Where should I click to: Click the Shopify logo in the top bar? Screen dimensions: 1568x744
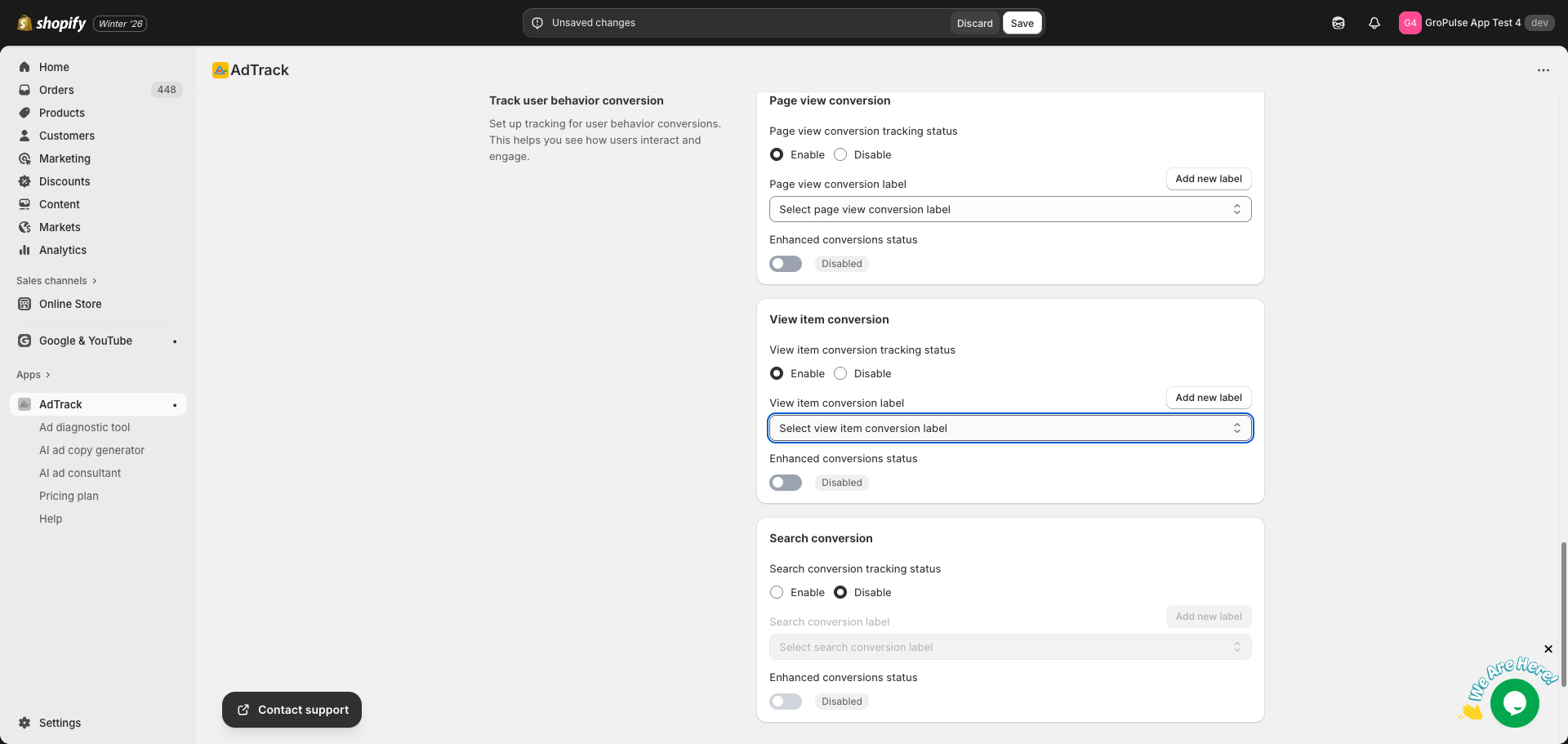pos(51,23)
